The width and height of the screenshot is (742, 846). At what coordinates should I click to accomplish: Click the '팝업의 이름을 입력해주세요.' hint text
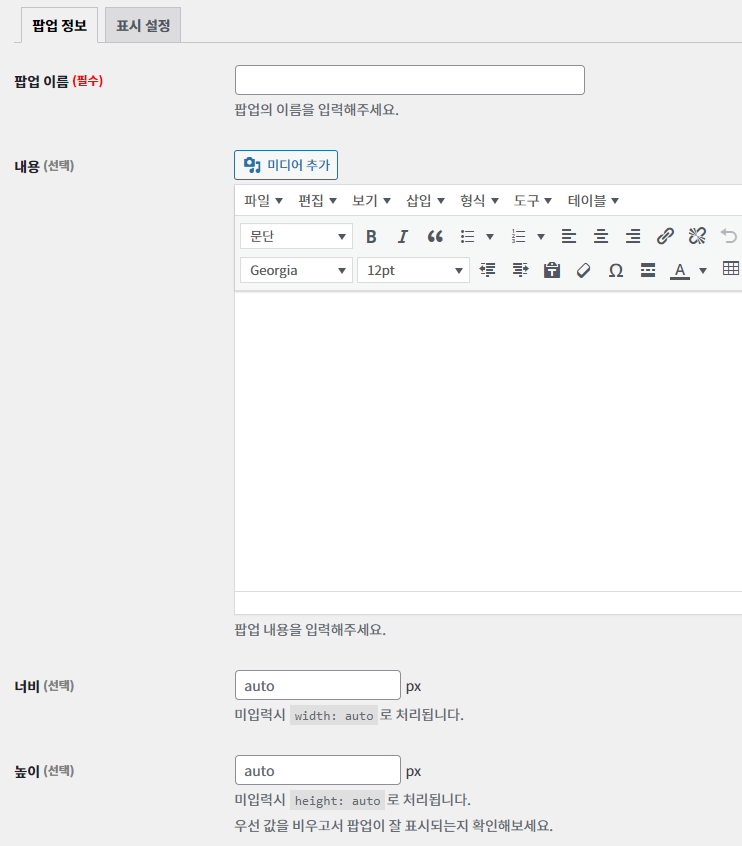click(x=317, y=110)
